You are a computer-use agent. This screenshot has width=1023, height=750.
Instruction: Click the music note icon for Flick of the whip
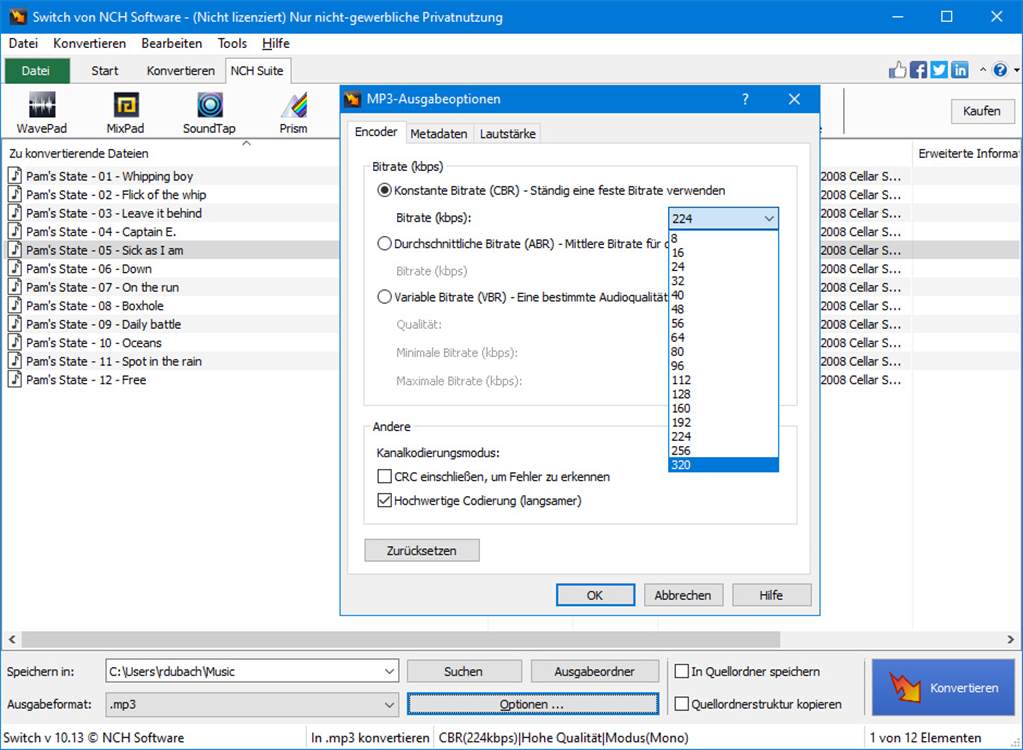coord(15,194)
